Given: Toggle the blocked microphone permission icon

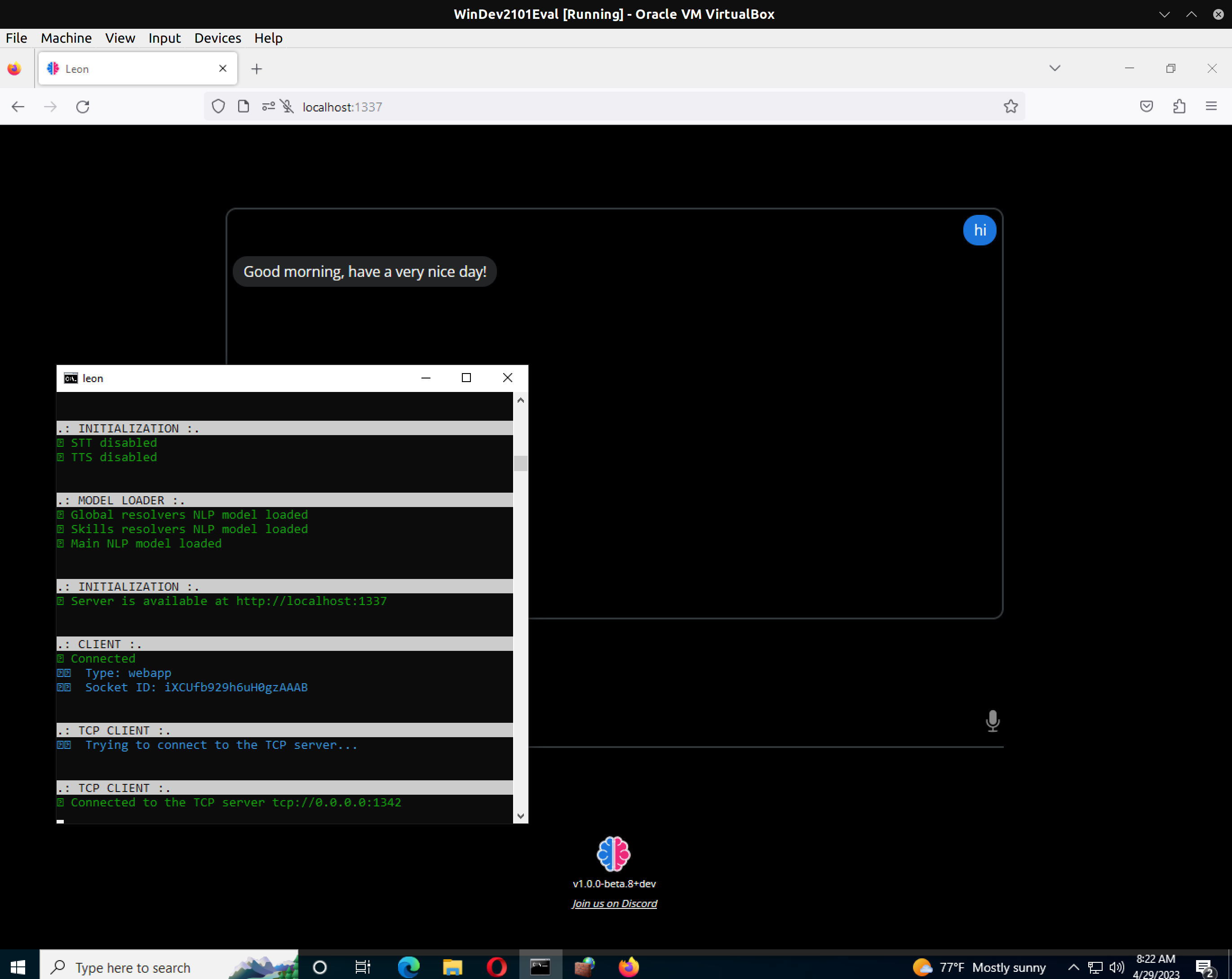Looking at the screenshot, I should click(288, 107).
